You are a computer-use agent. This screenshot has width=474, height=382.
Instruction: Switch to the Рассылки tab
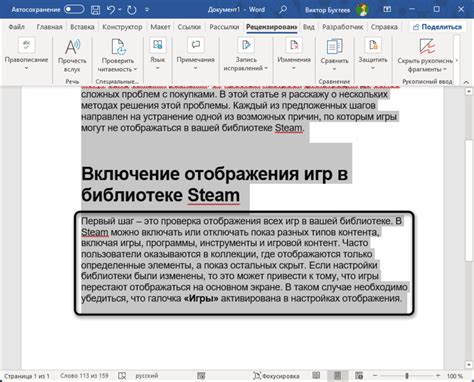pos(224,27)
